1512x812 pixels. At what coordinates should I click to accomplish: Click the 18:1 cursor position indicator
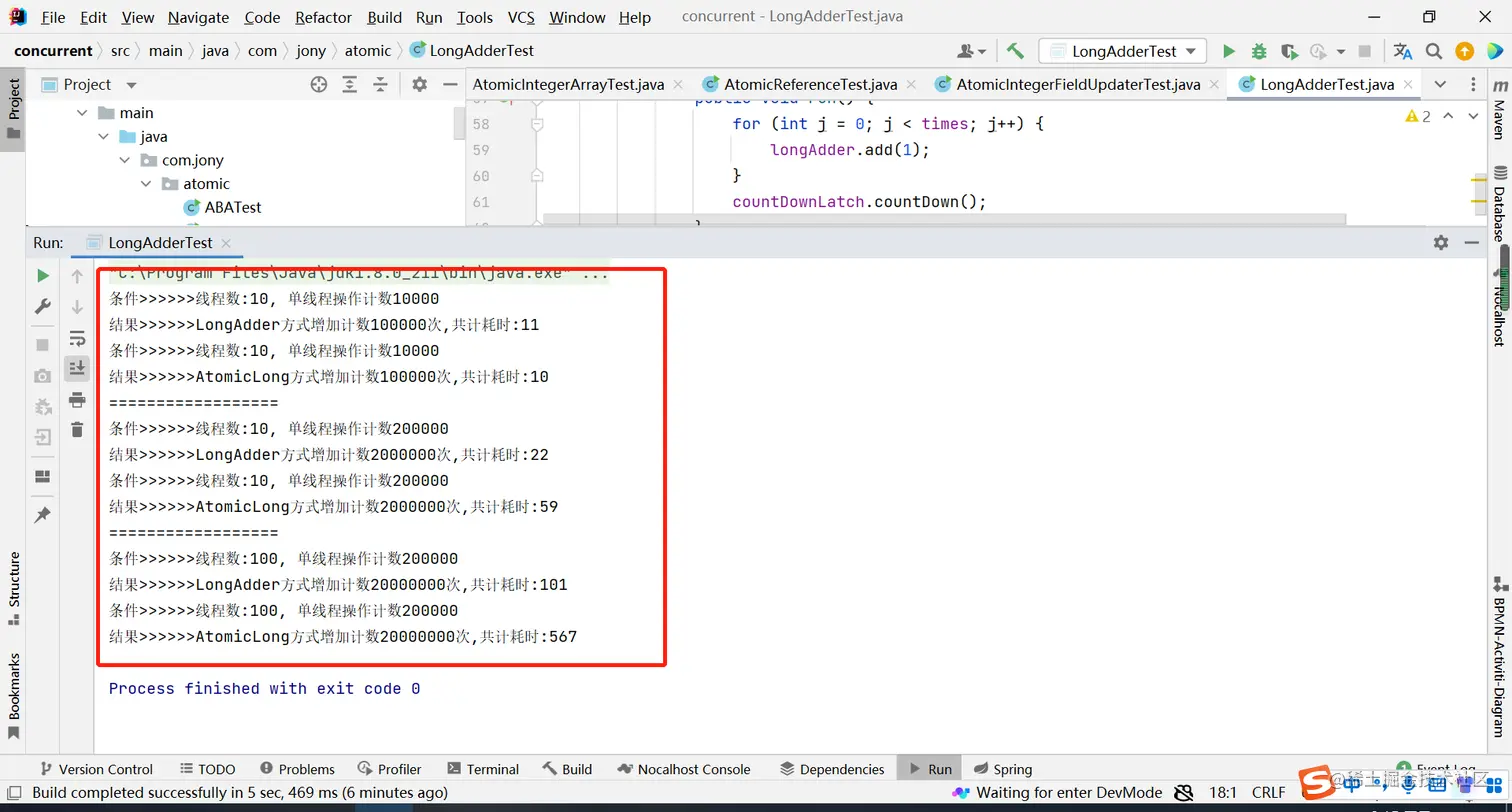pos(1223,793)
